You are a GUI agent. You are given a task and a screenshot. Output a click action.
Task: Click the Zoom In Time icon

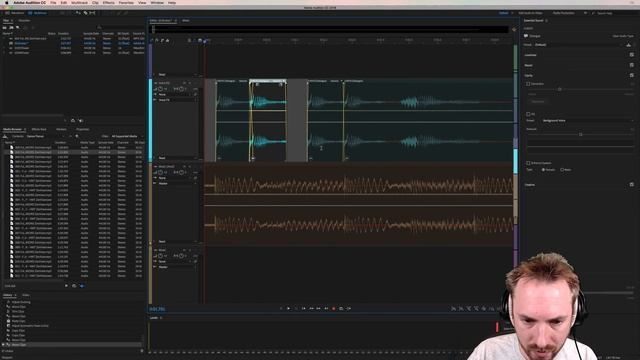(x=469, y=309)
